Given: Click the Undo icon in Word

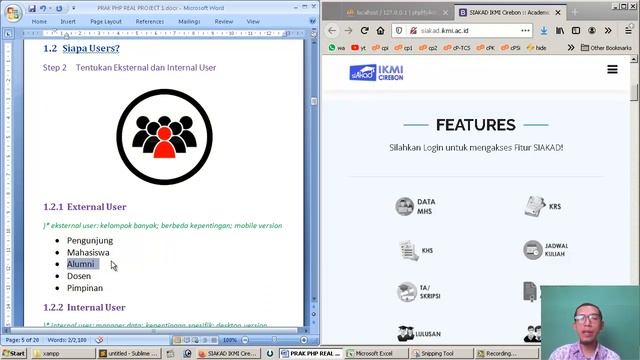Looking at the screenshot, I should [x=43, y=8].
